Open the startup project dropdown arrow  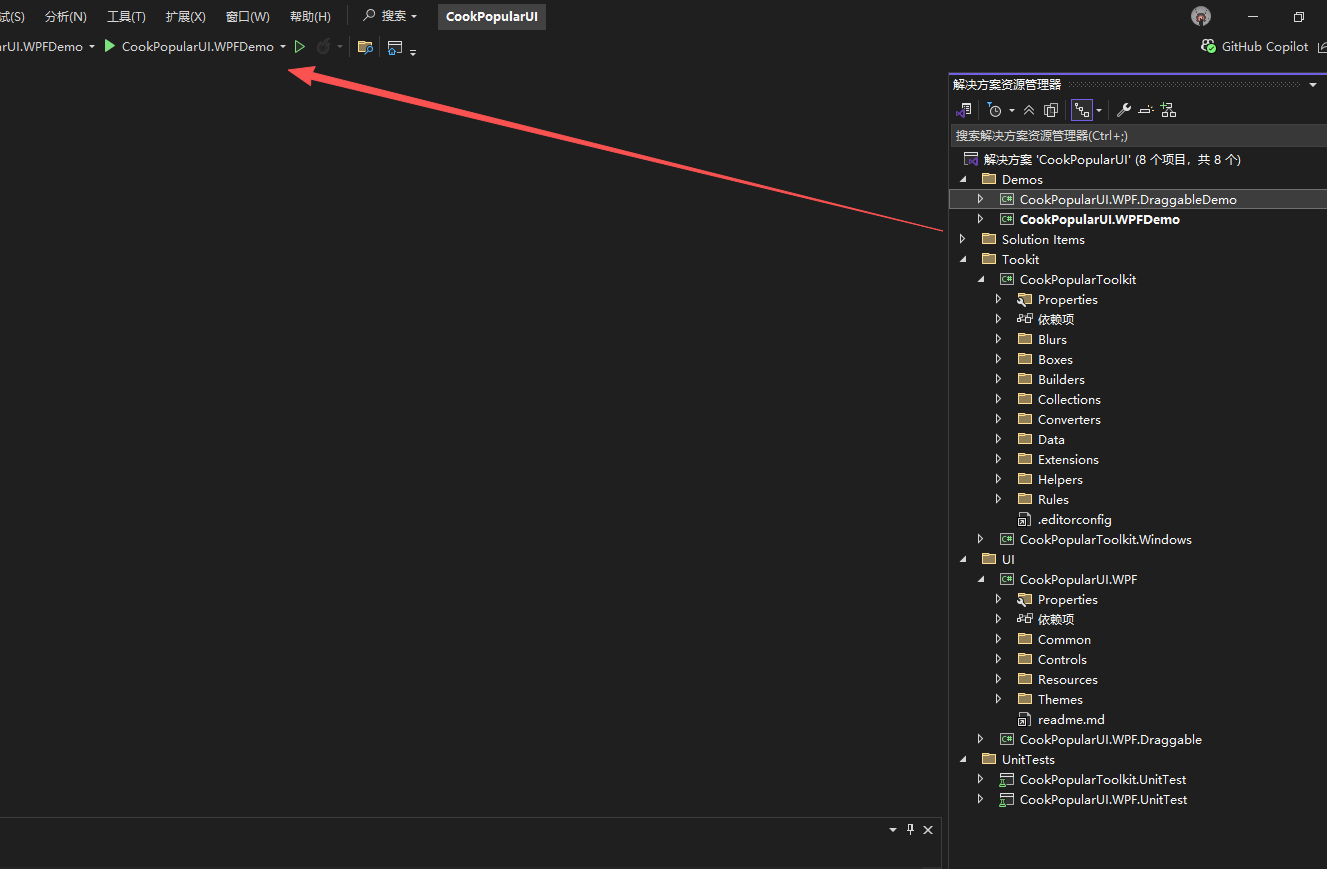(283, 47)
